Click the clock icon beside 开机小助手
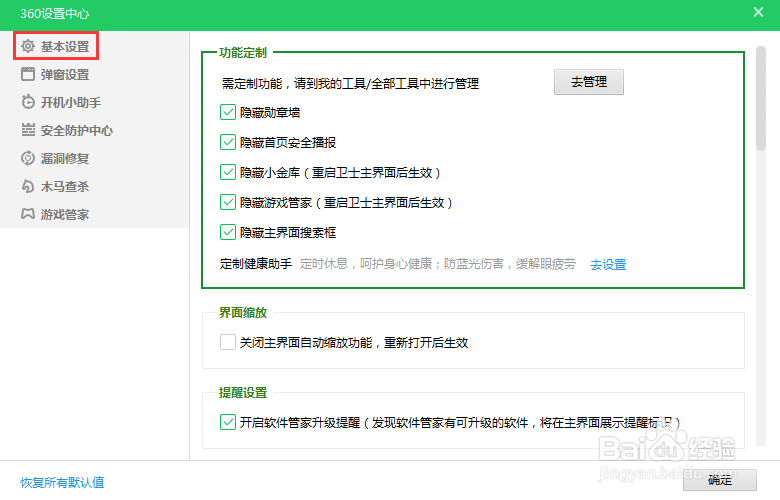 click(28, 102)
